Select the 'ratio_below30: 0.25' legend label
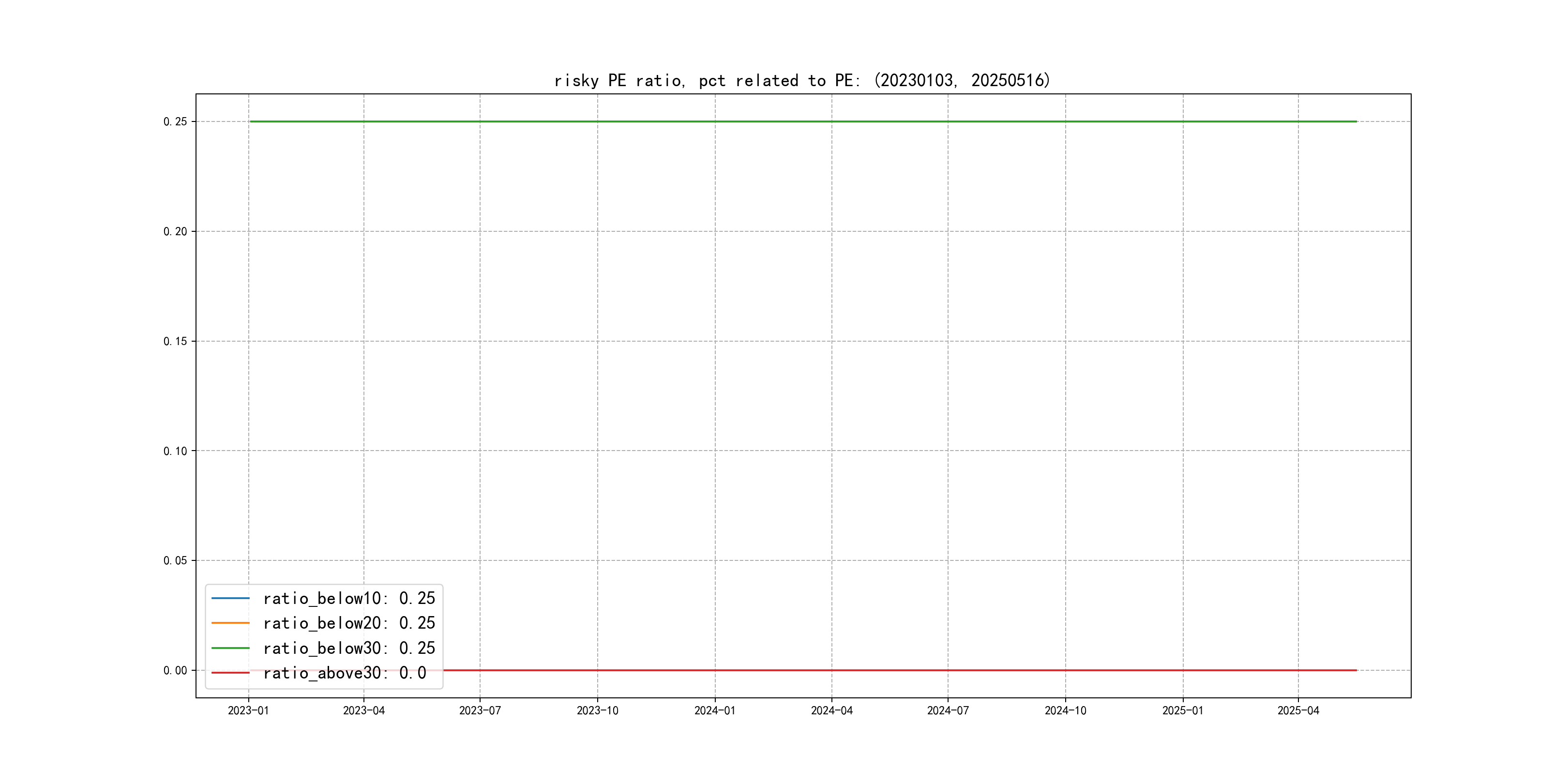 pos(349,648)
